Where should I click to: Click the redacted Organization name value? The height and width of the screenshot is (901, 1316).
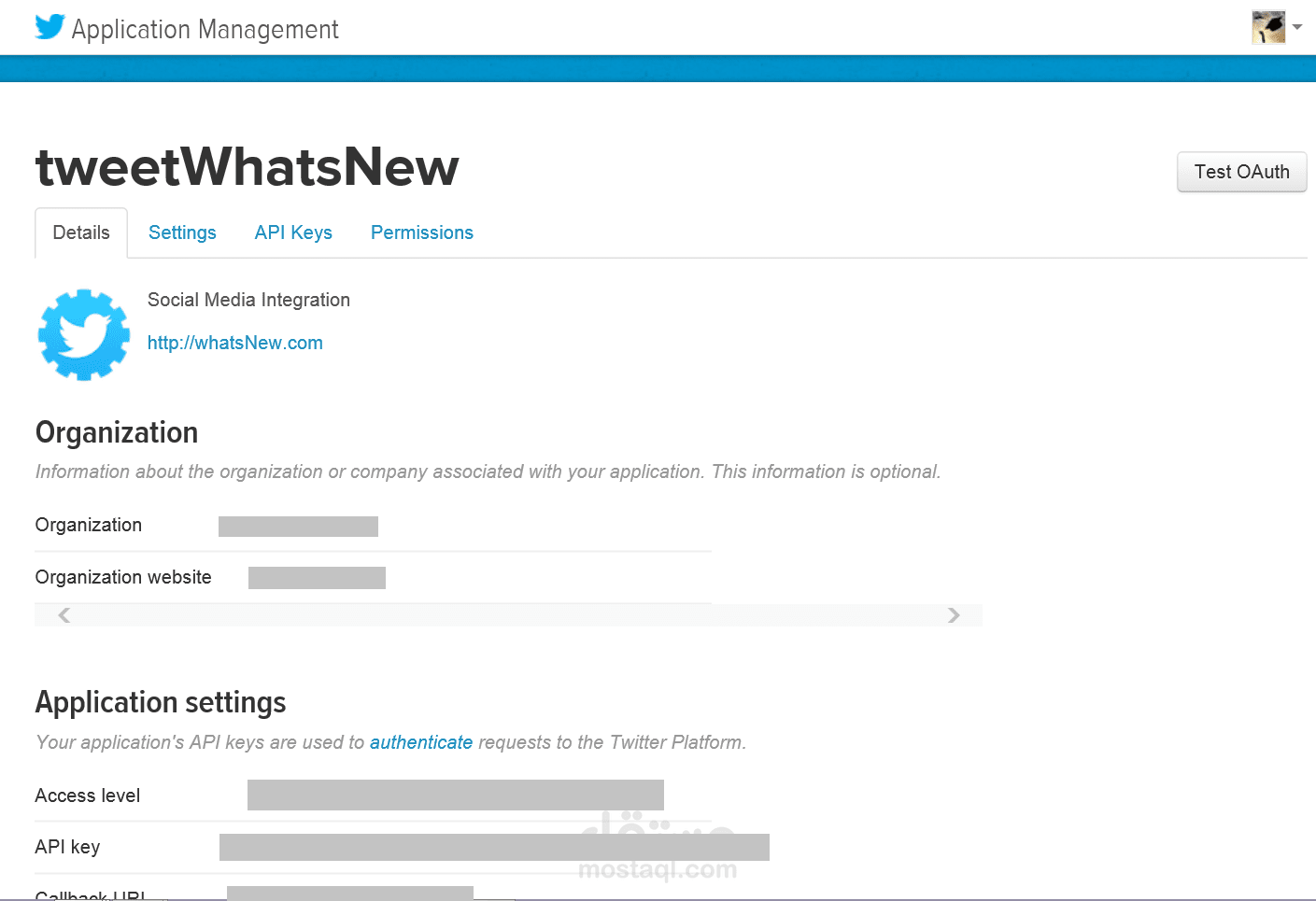298,527
